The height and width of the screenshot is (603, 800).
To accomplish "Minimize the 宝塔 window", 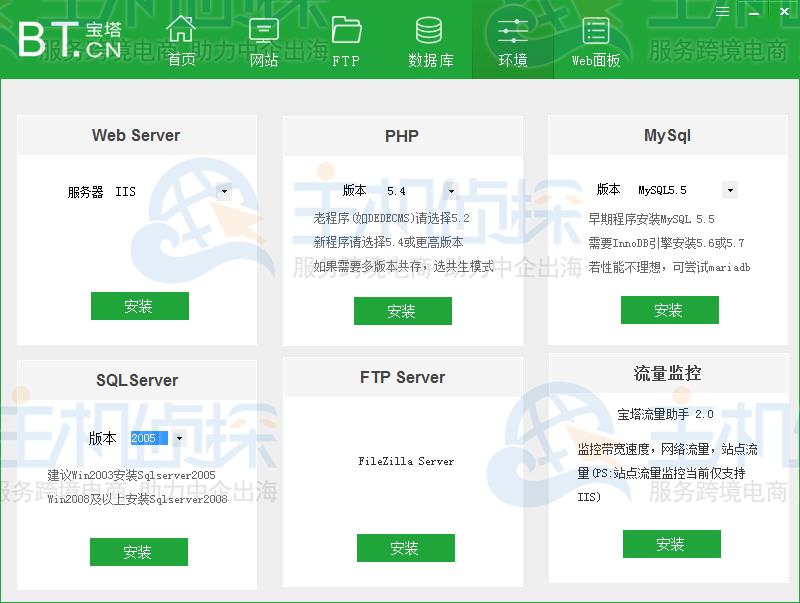I will (x=754, y=12).
